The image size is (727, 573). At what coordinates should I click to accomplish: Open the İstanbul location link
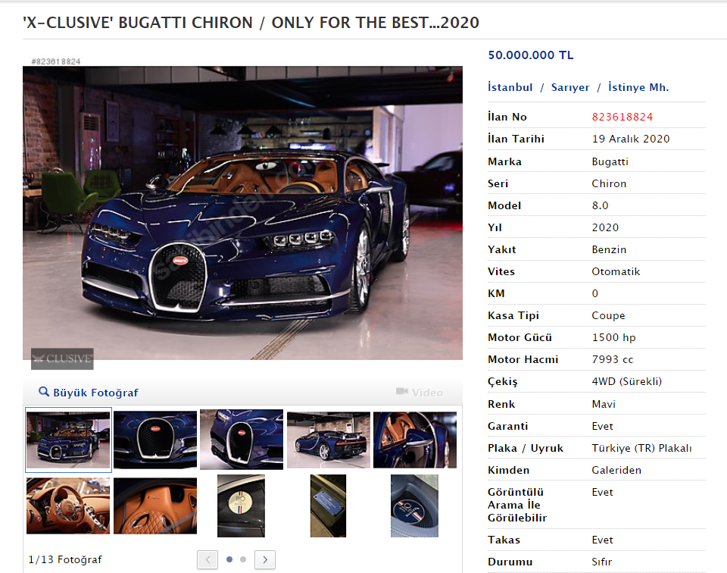tap(510, 87)
